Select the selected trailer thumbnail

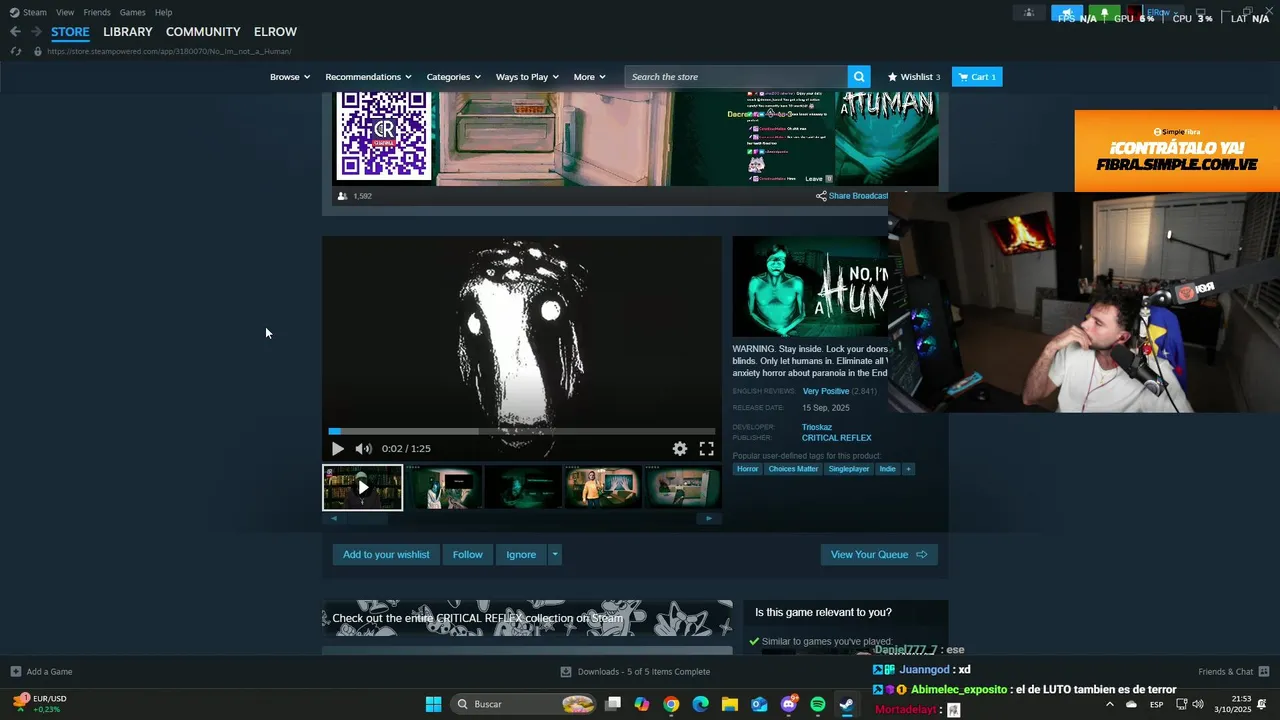pos(363,487)
